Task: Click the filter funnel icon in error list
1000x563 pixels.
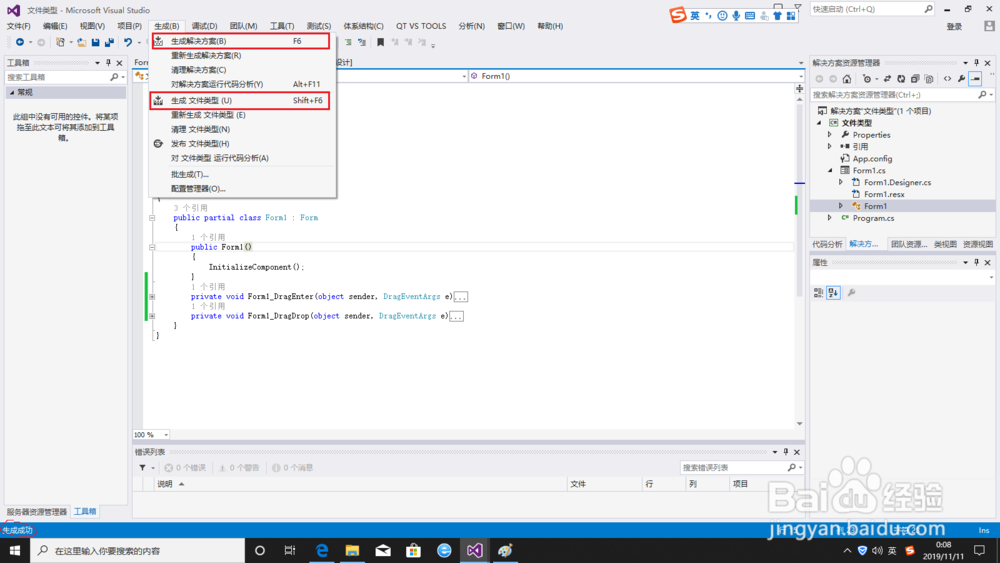Action: (142, 467)
